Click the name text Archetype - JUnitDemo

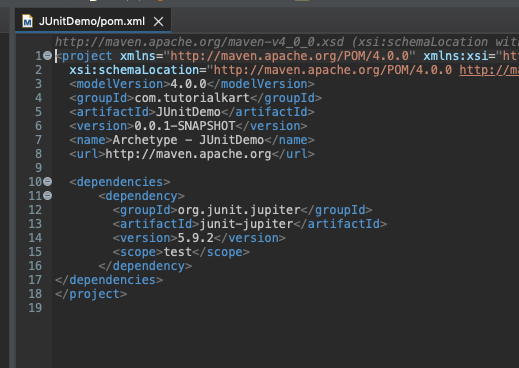tap(188, 140)
